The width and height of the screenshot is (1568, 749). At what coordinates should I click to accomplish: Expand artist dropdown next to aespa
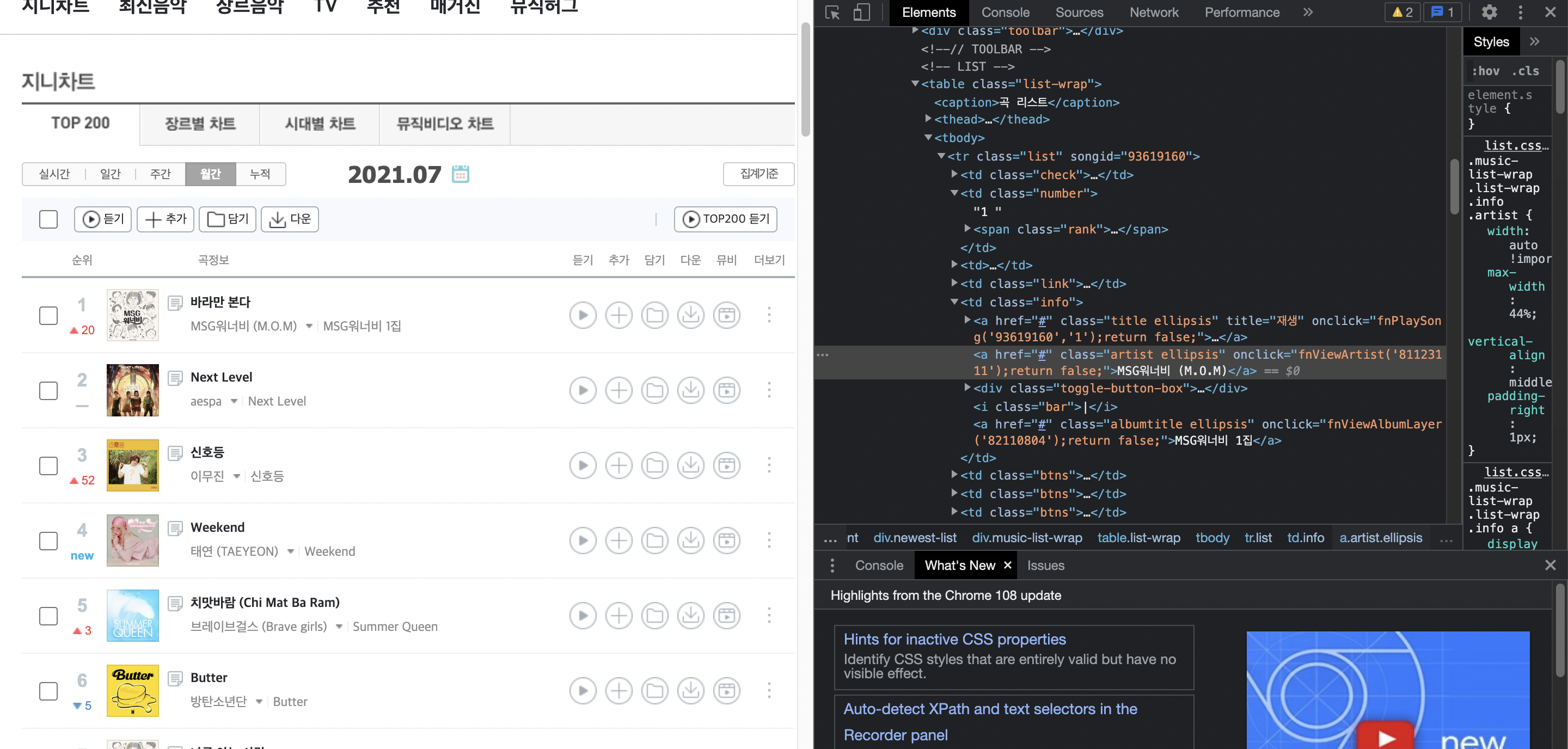coord(234,402)
